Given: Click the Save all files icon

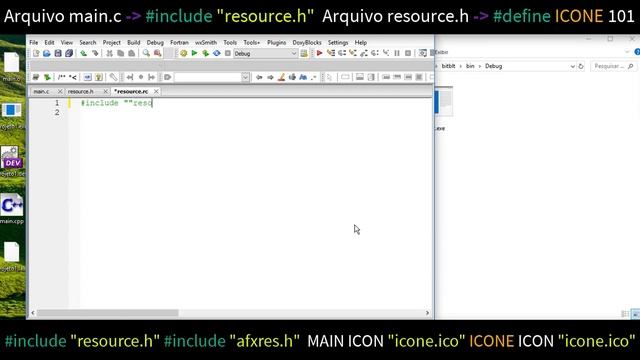Looking at the screenshot, I should pos(69,53).
